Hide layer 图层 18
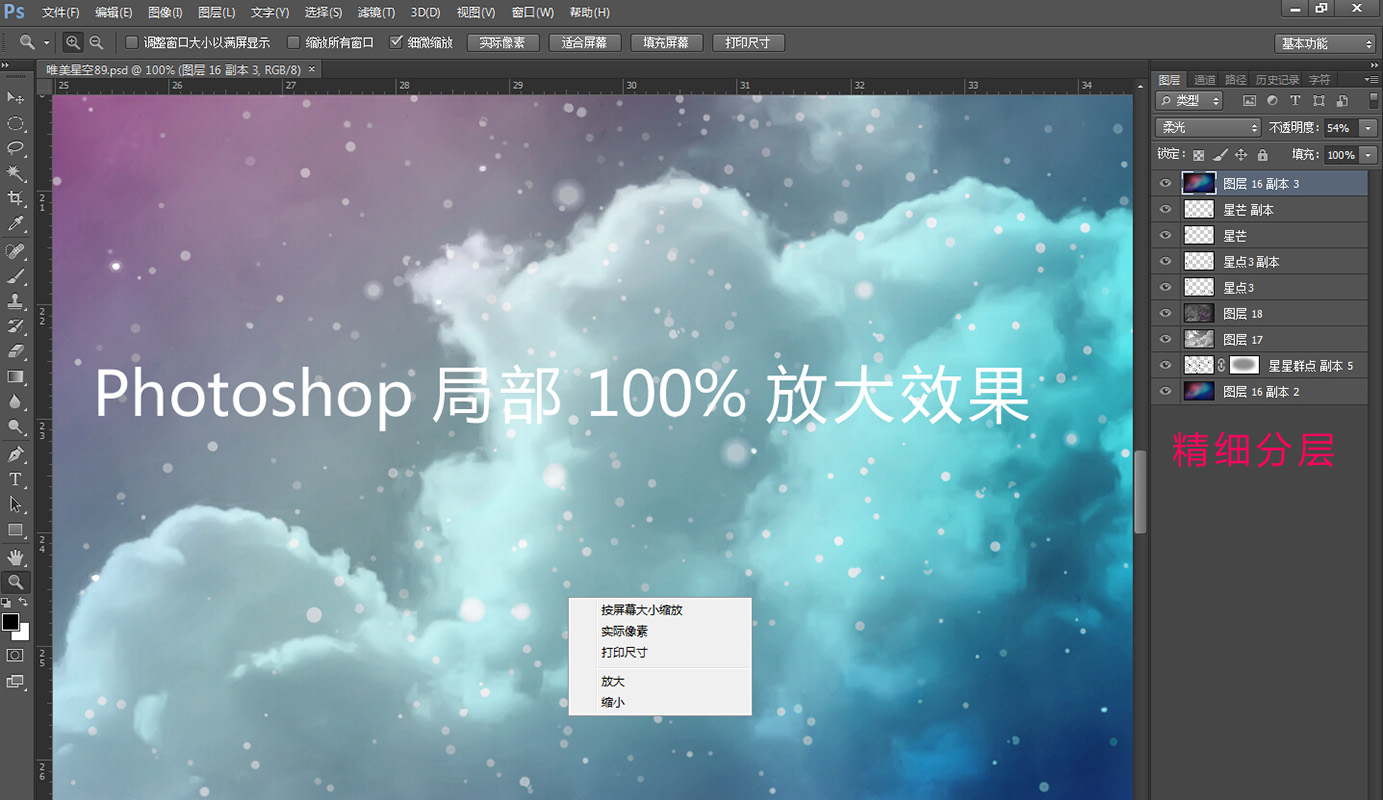This screenshot has width=1383, height=800. (1165, 314)
